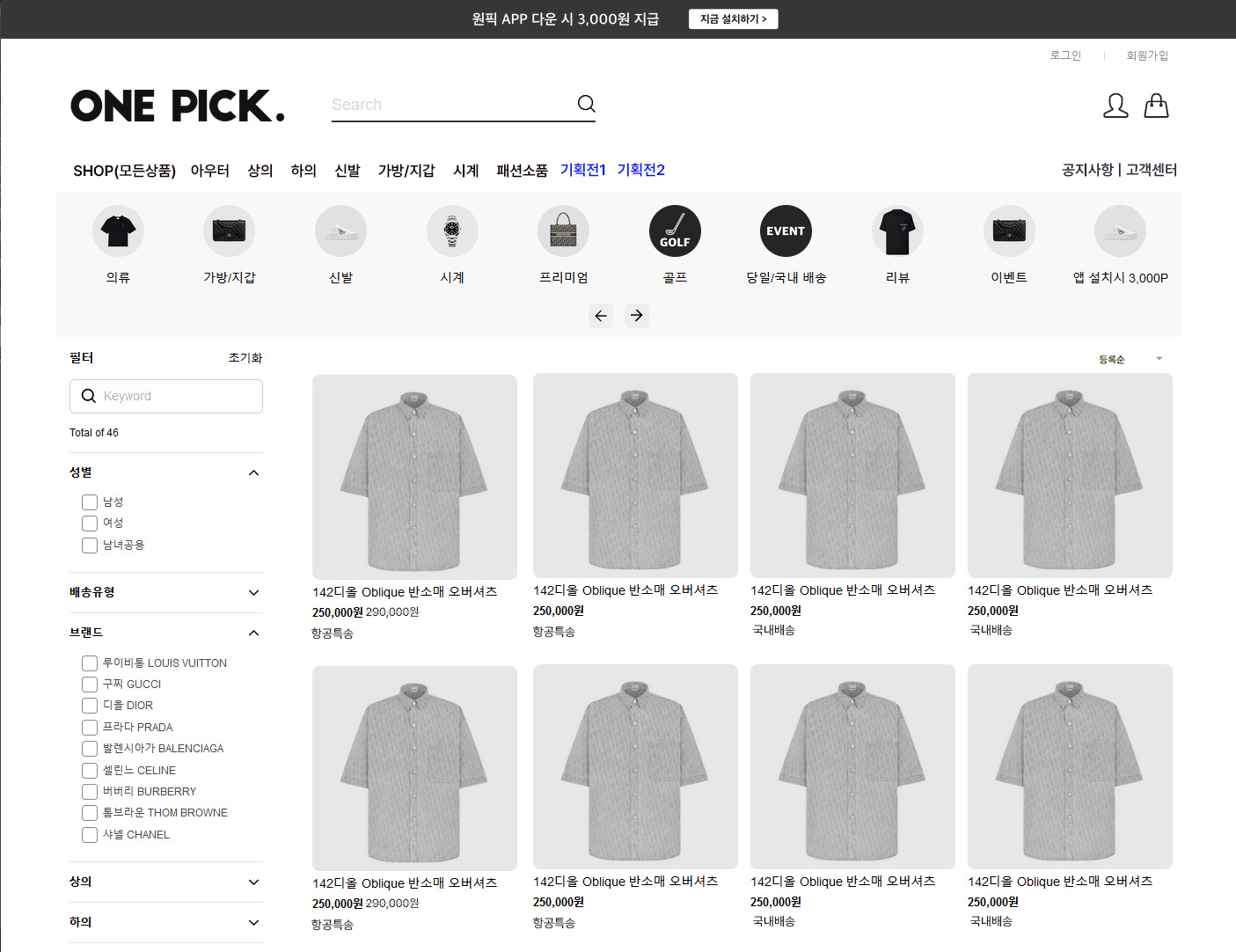
Task: Check the 루이비통 LOUIS VUITTON brand filter
Action: (x=90, y=663)
